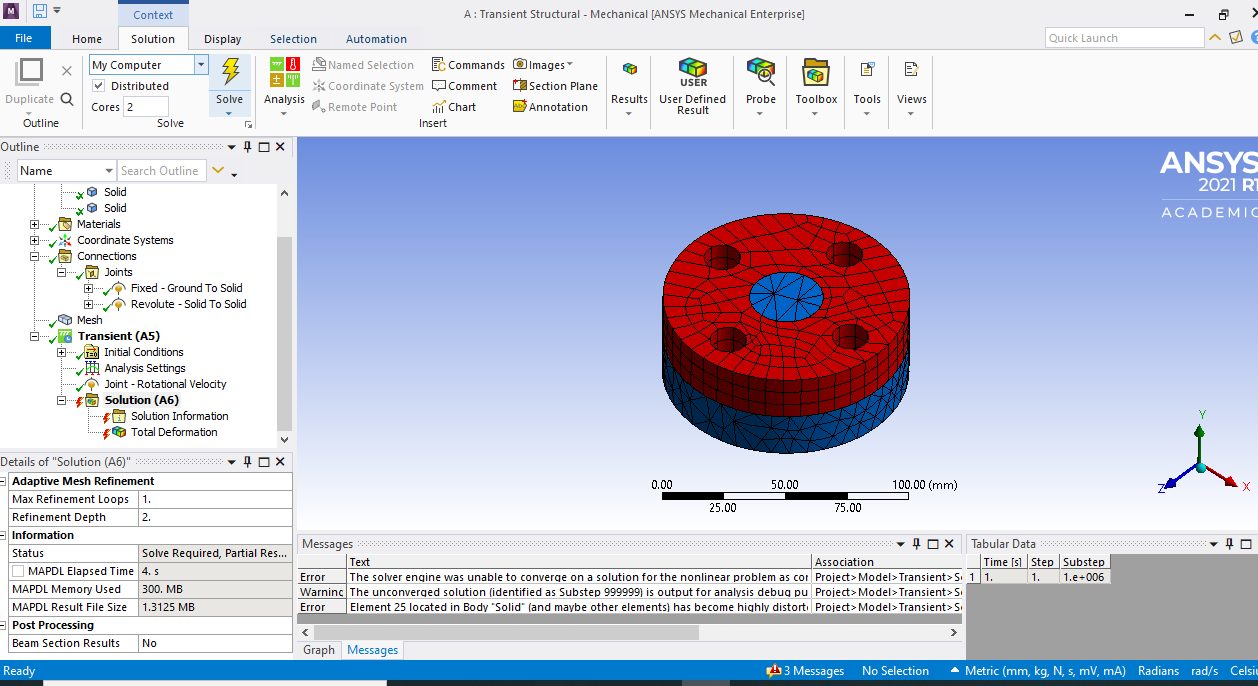Click the Named Selection button
1258x686 pixels.
point(364,65)
